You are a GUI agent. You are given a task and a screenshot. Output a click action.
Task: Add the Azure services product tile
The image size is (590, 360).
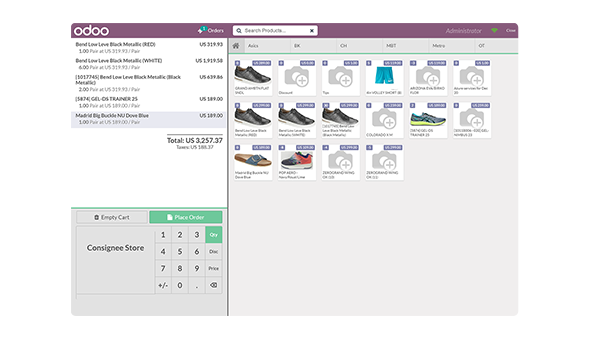tap(472, 77)
